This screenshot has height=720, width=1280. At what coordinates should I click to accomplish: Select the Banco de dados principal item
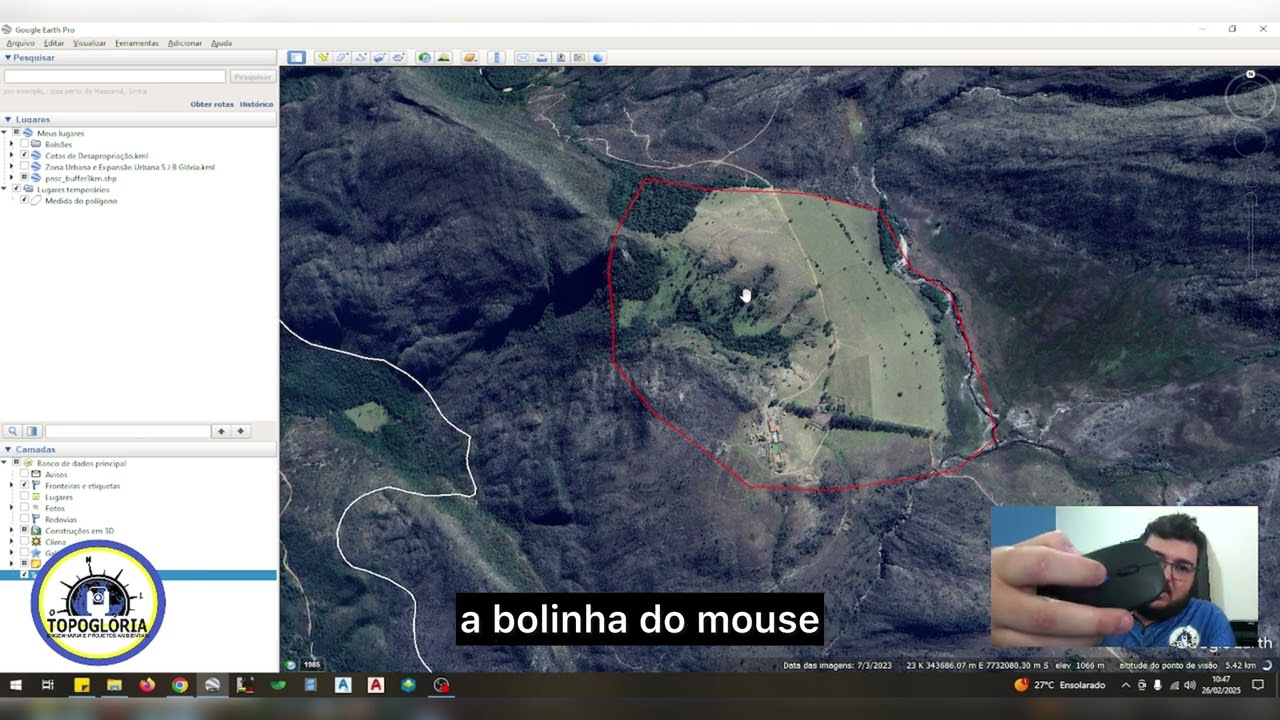click(81, 463)
